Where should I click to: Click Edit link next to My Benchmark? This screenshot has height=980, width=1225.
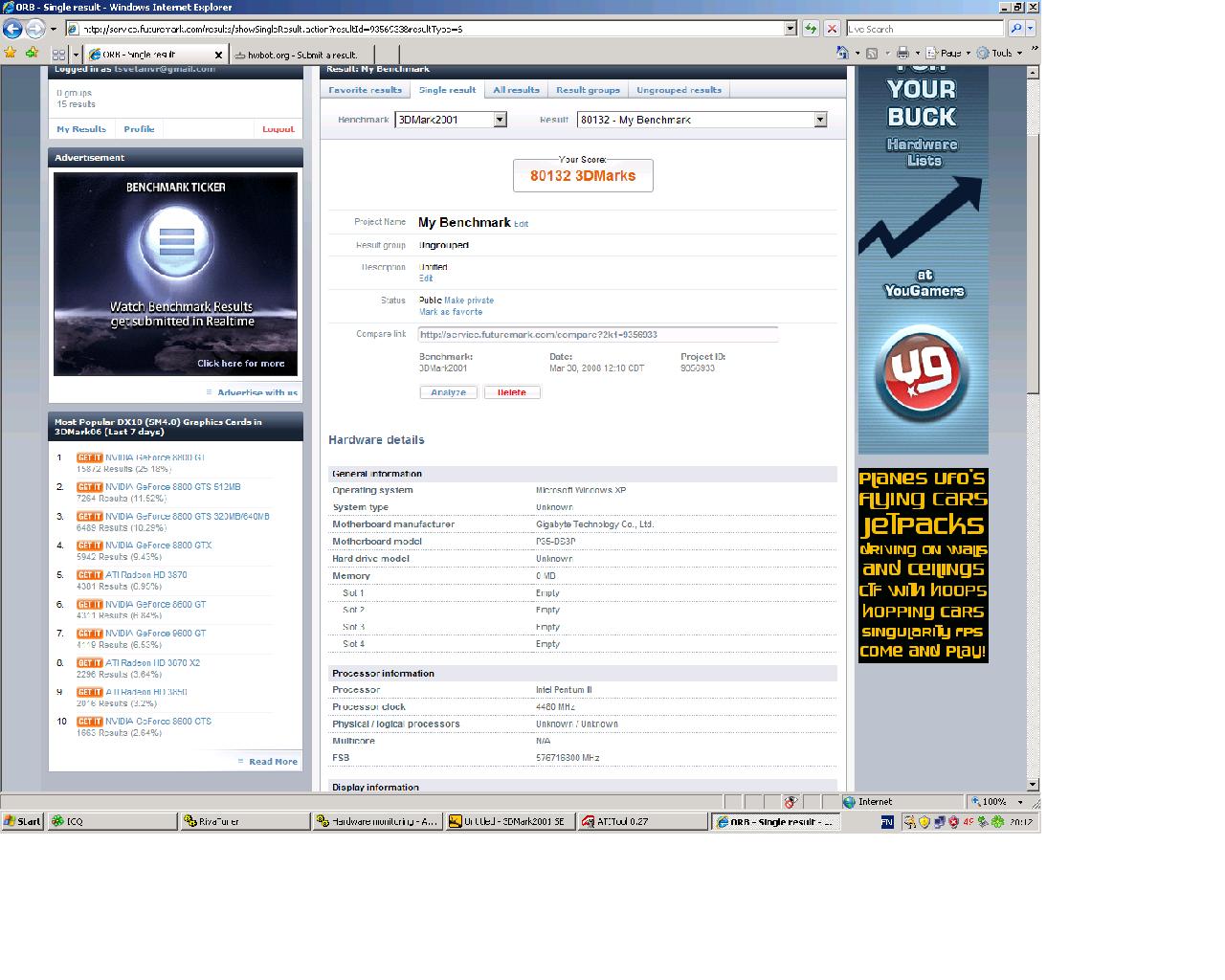521,224
